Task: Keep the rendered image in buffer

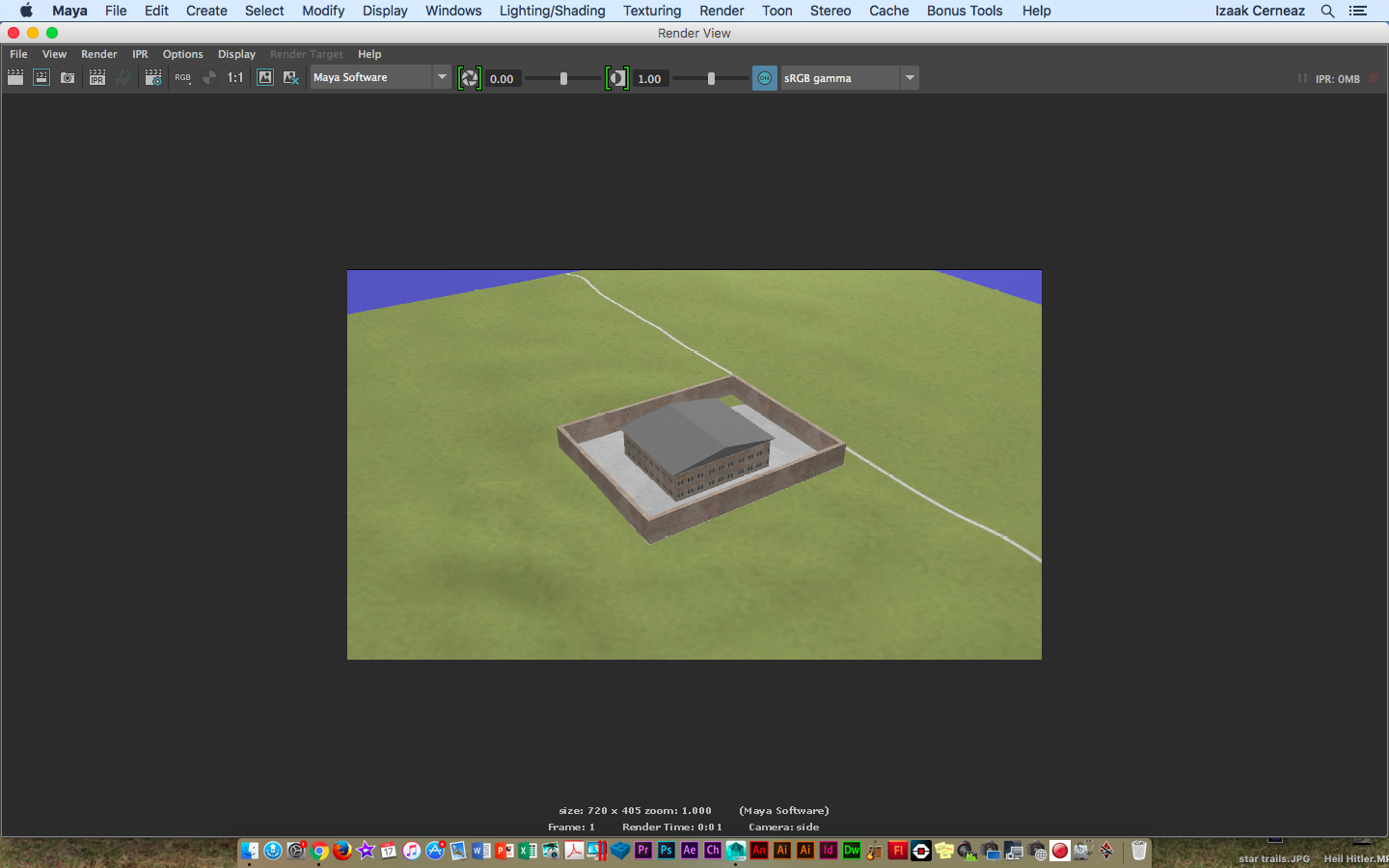Action: [265, 78]
